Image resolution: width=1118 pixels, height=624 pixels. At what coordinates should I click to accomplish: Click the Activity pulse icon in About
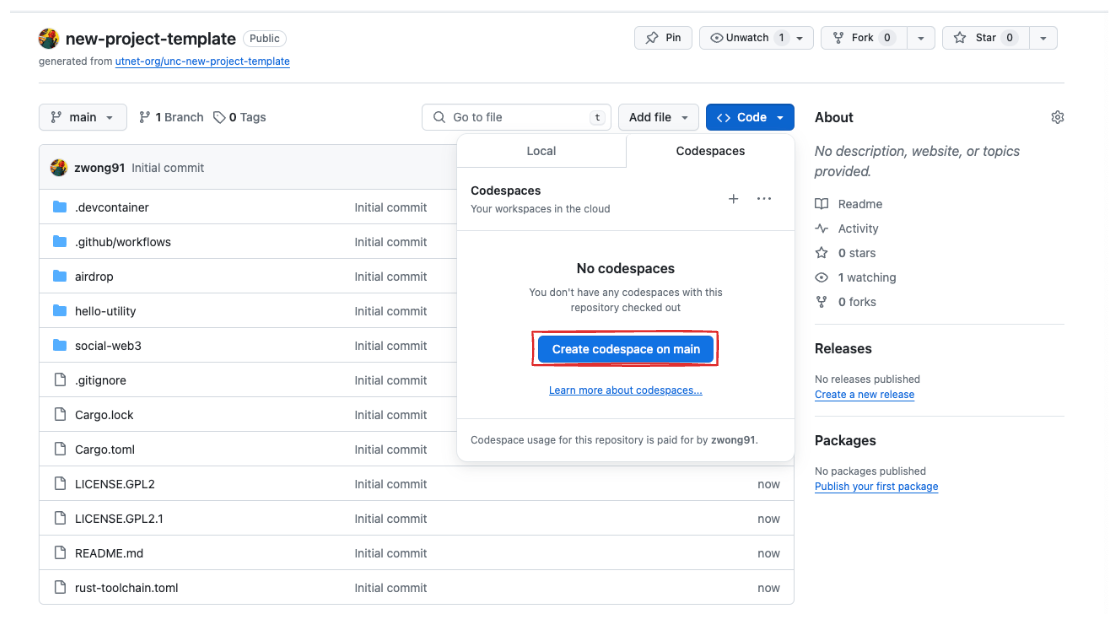point(821,228)
